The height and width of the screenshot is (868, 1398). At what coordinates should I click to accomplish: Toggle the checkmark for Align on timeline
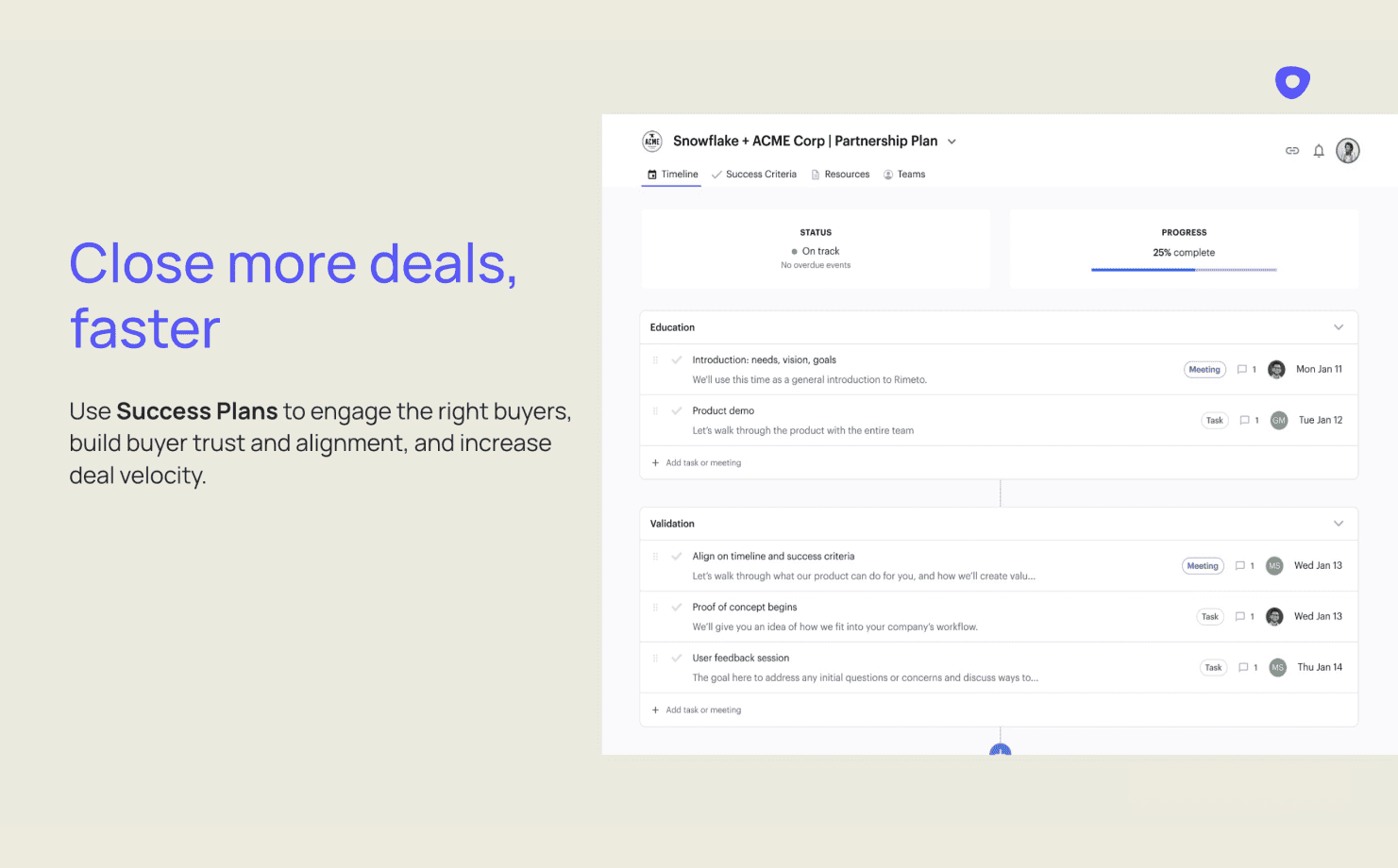[677, 556]
